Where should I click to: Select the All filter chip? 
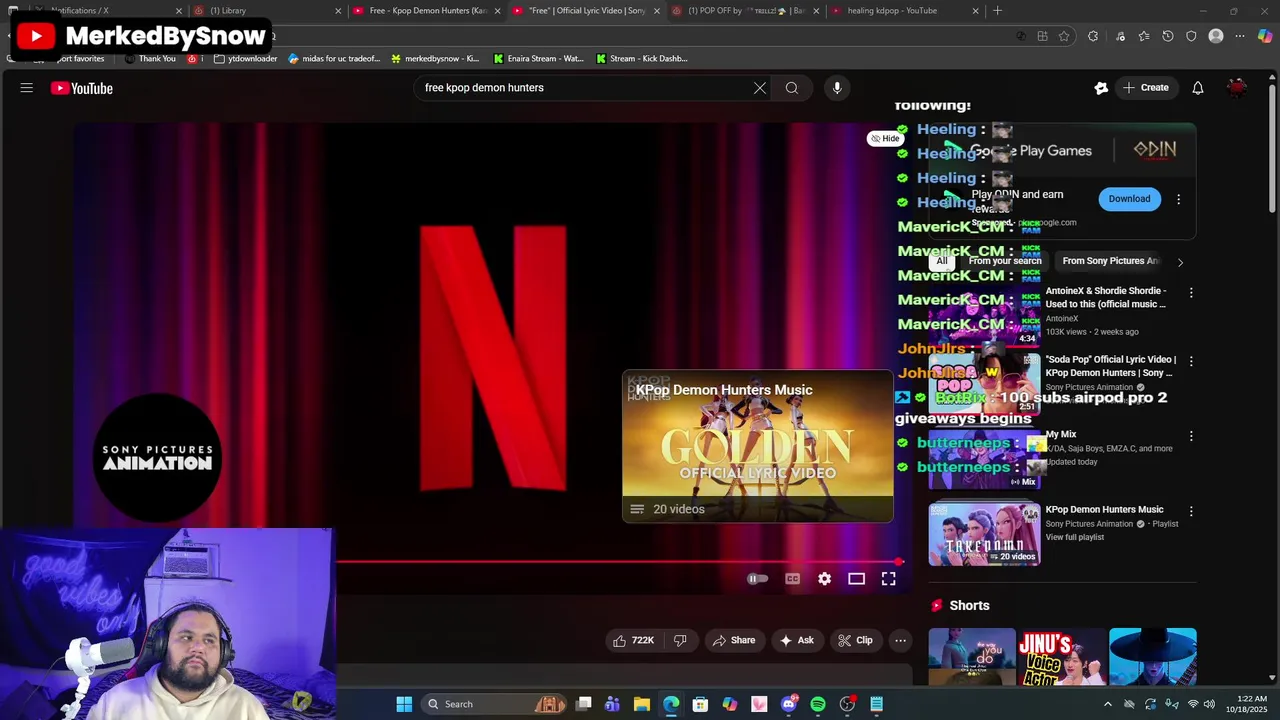[941, 261]
